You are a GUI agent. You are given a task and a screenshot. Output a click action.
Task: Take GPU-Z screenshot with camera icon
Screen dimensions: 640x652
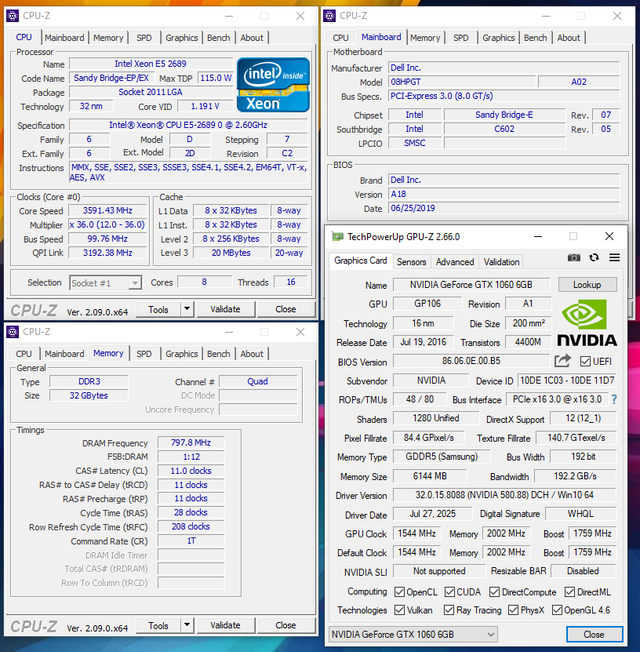tap(574, 258)
